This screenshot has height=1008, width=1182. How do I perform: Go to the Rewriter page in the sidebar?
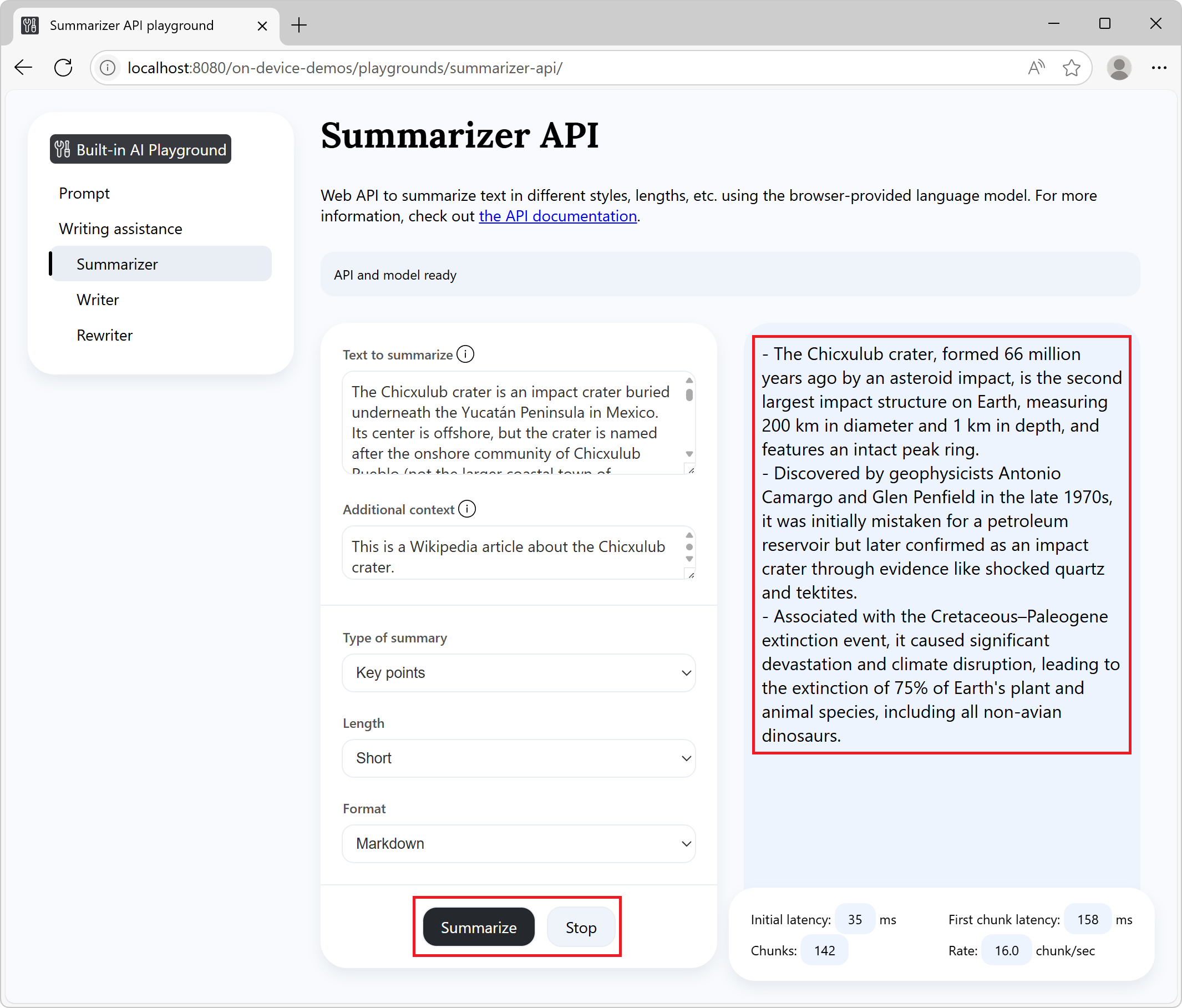pos(104,335)
